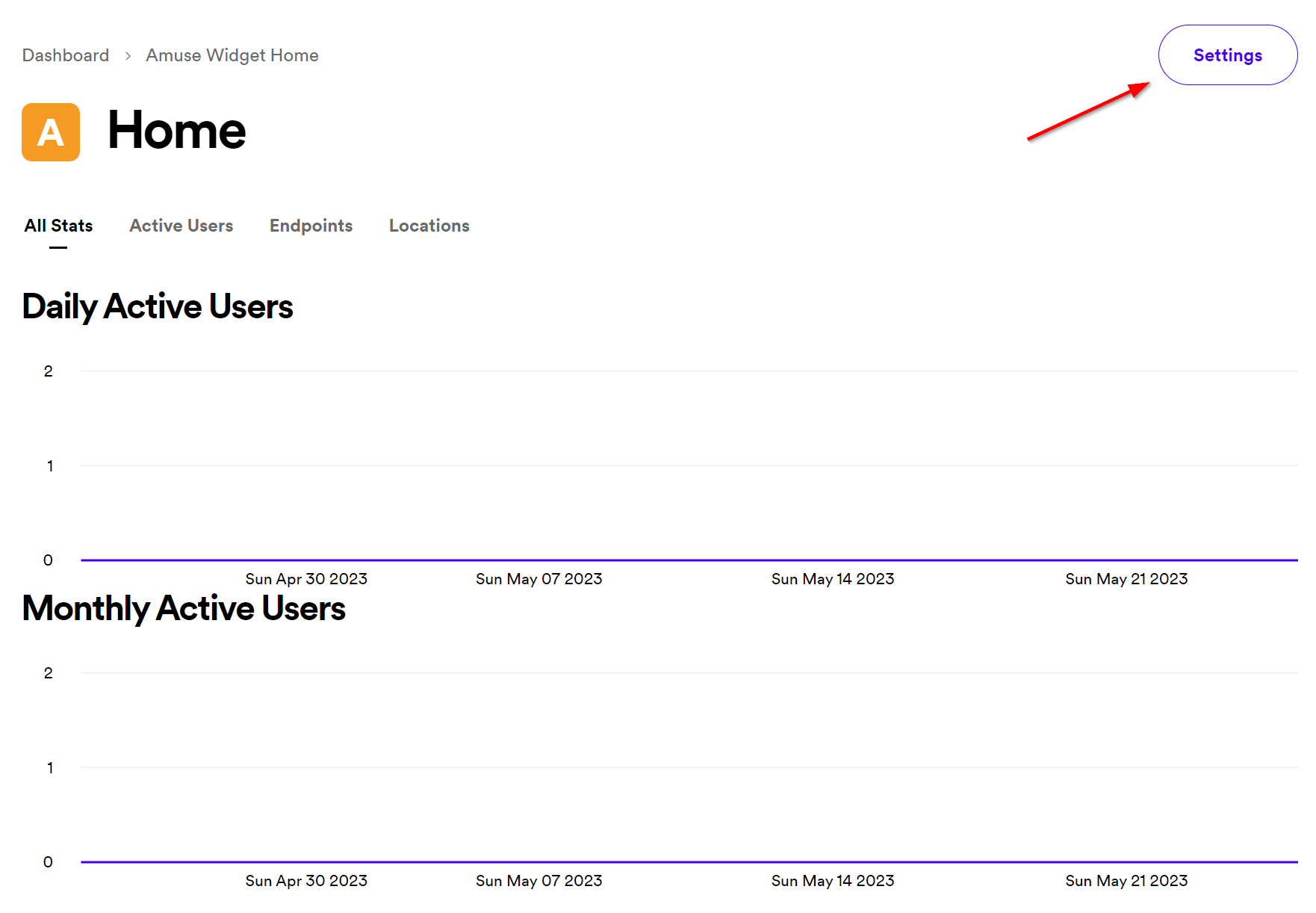The width and height of the screenshot is (1316, 913).
Task: Click the orange A app icon
Action: pyautogui.click(x=51, y=132)
